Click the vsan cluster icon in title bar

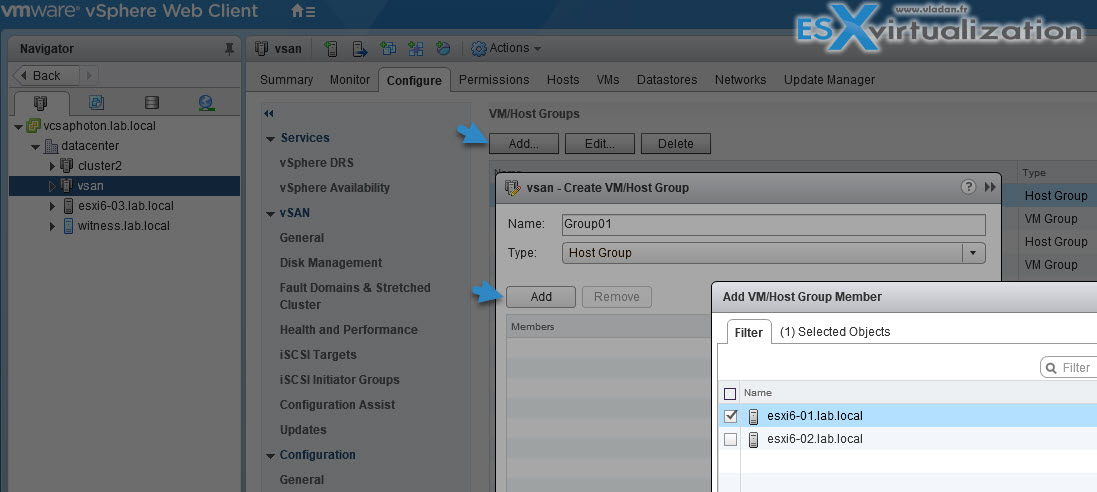click(x=262, y=48)
